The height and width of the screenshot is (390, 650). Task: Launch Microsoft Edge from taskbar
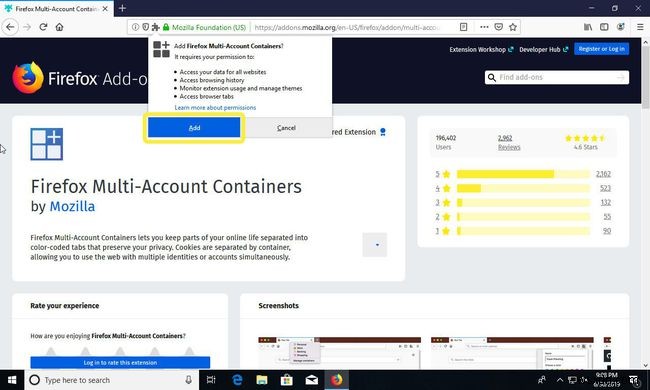coord(237,380)
